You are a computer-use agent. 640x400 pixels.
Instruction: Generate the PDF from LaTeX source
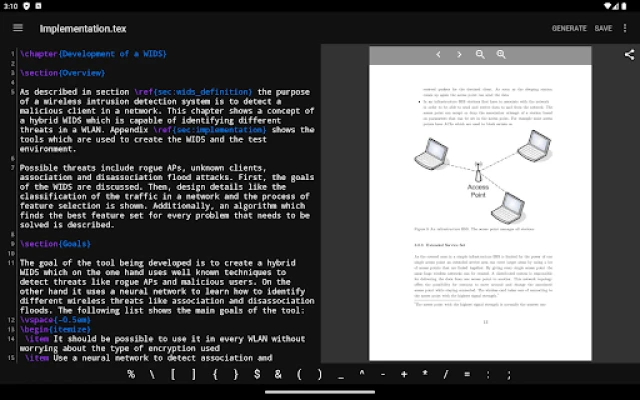pyautogui.click(x=569, y=28)
